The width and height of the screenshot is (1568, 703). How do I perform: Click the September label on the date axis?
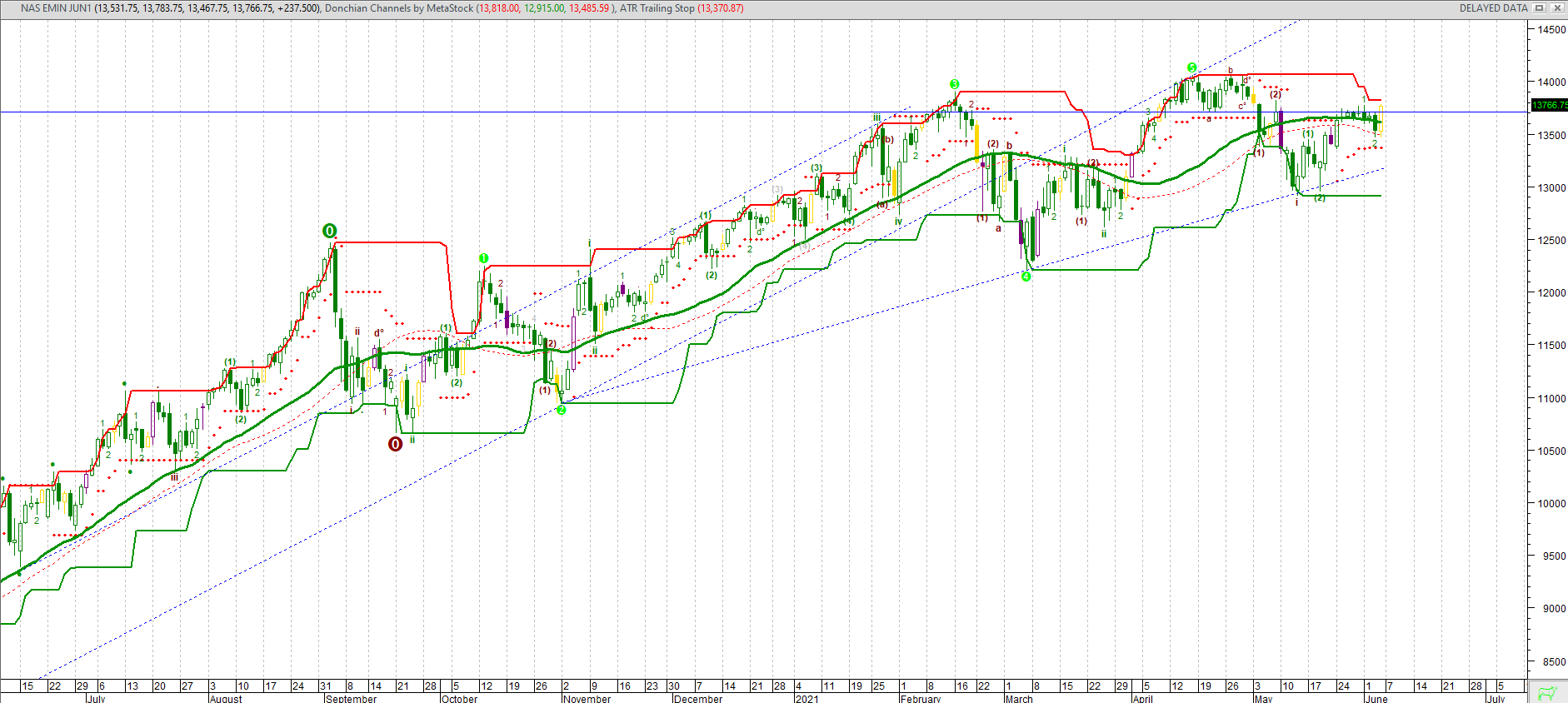tap(351, 699)
